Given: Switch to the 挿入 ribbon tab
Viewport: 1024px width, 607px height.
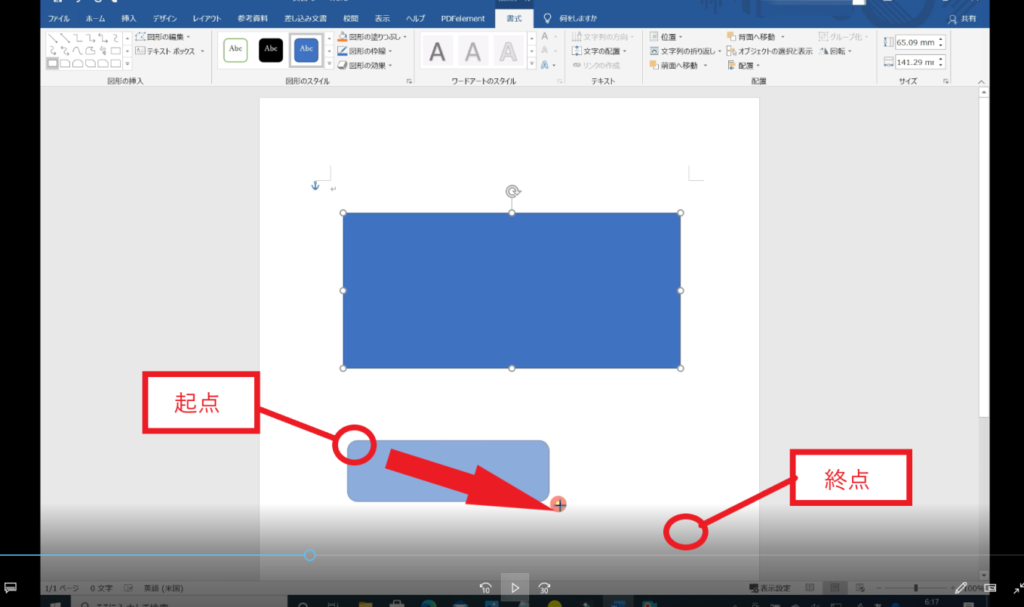Looking at the screenshot, I should click(x=129, y=19).
